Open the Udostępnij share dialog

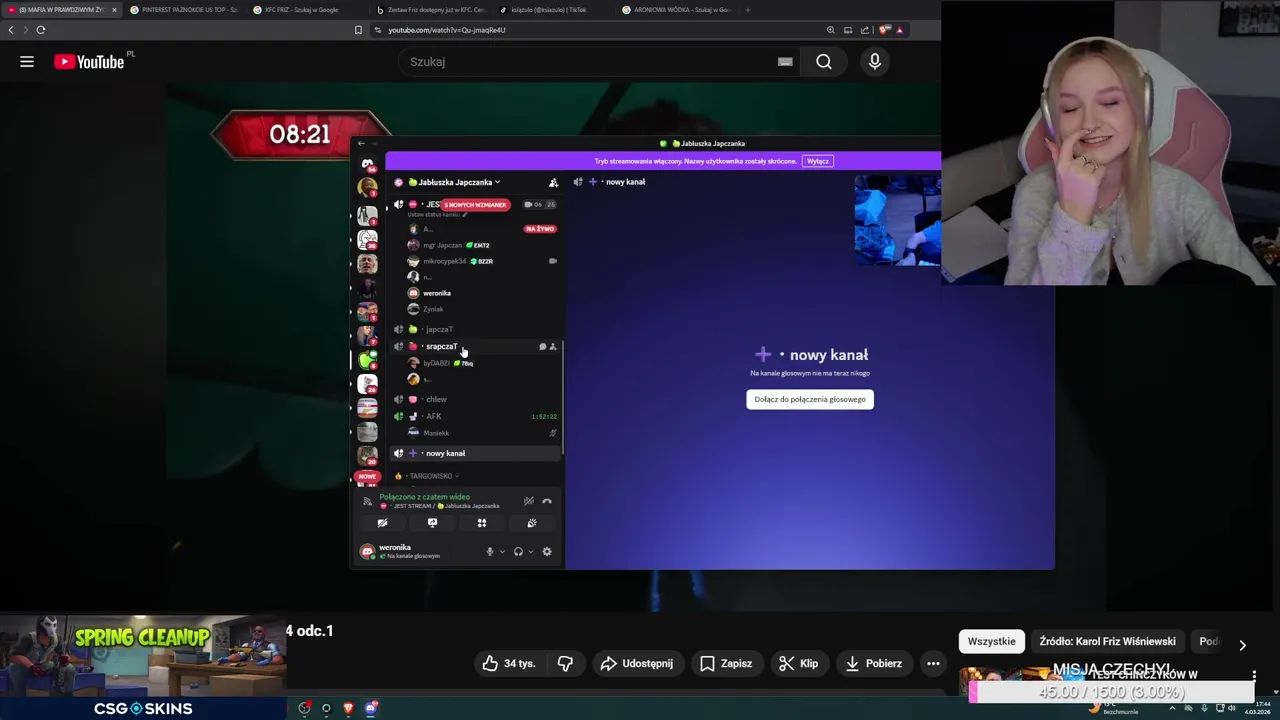point(636,663)
